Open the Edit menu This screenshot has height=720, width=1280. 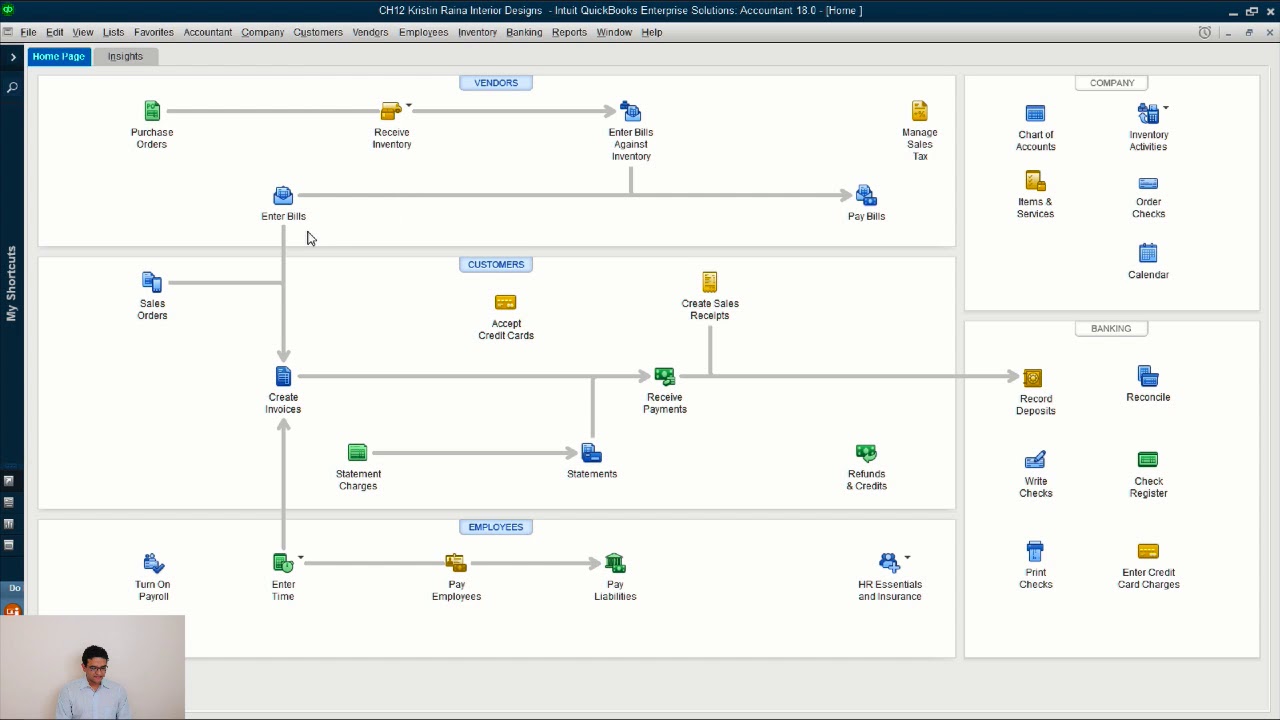point(55,32)
